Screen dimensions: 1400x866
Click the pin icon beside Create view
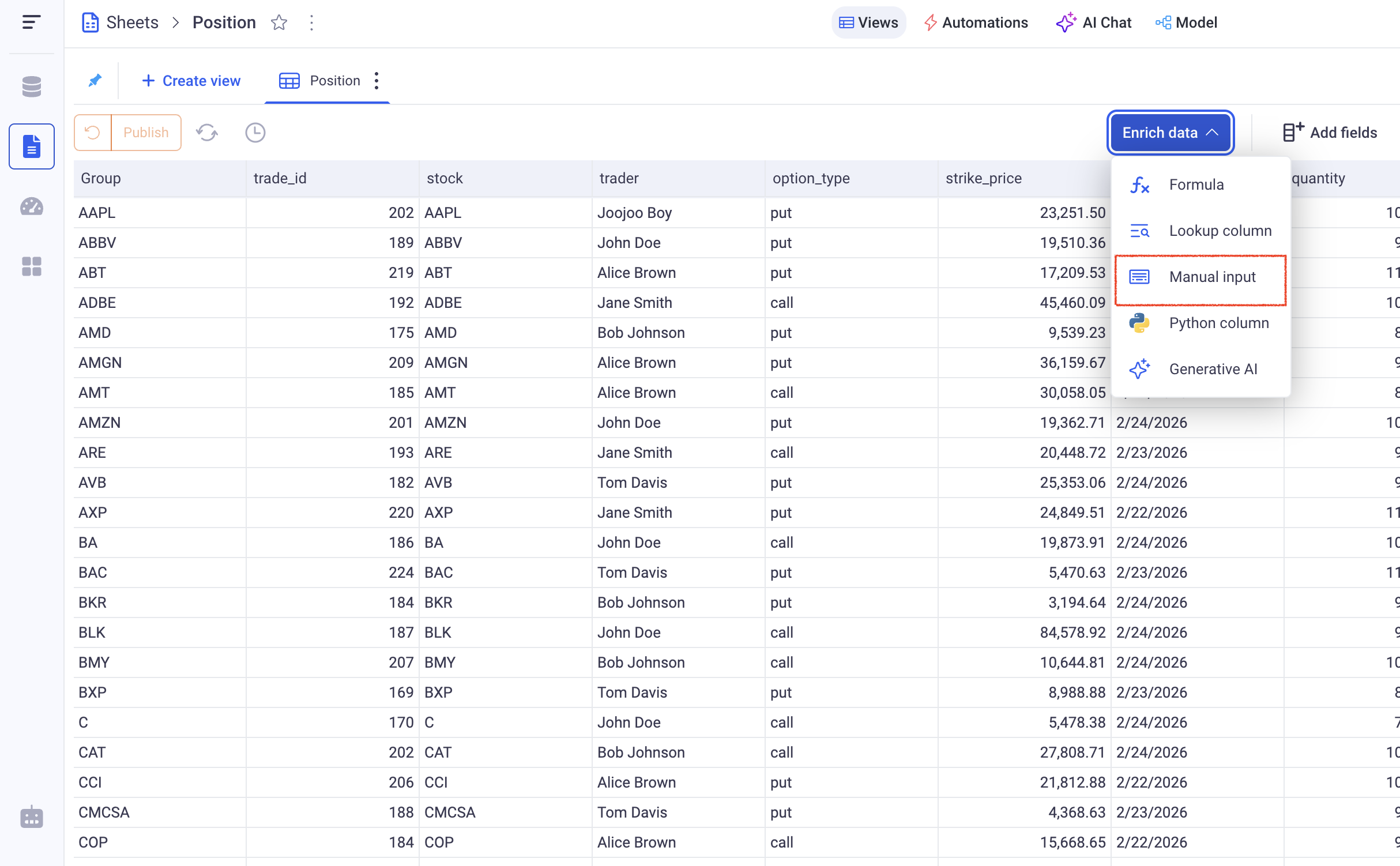(x=95, y=80)
